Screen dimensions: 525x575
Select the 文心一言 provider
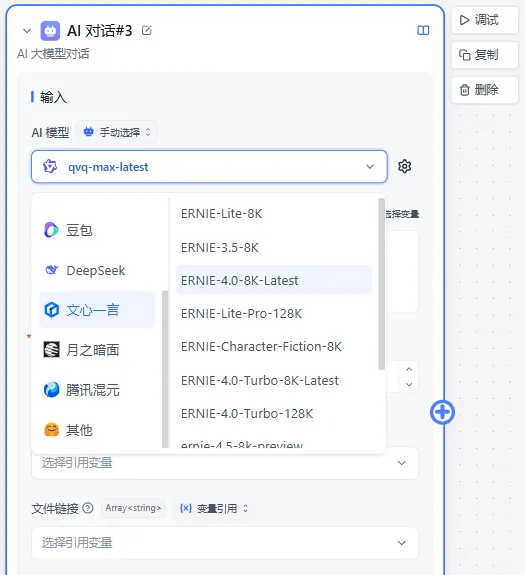click(x=97, y=310)
